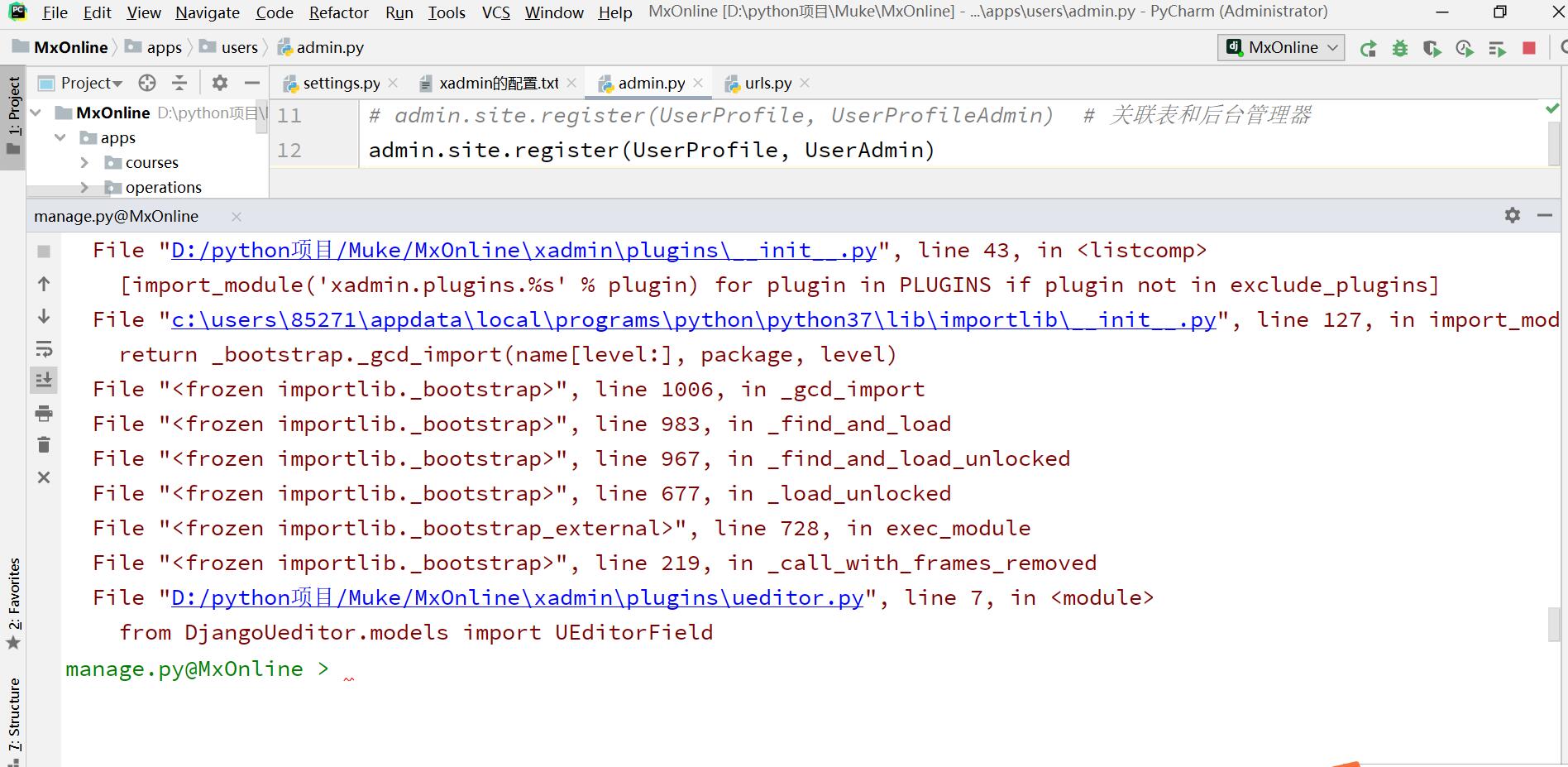Start debugging MxOnline with the bug icon
The width and height of the screenshot is (1568, 767).
[1400, 48]
